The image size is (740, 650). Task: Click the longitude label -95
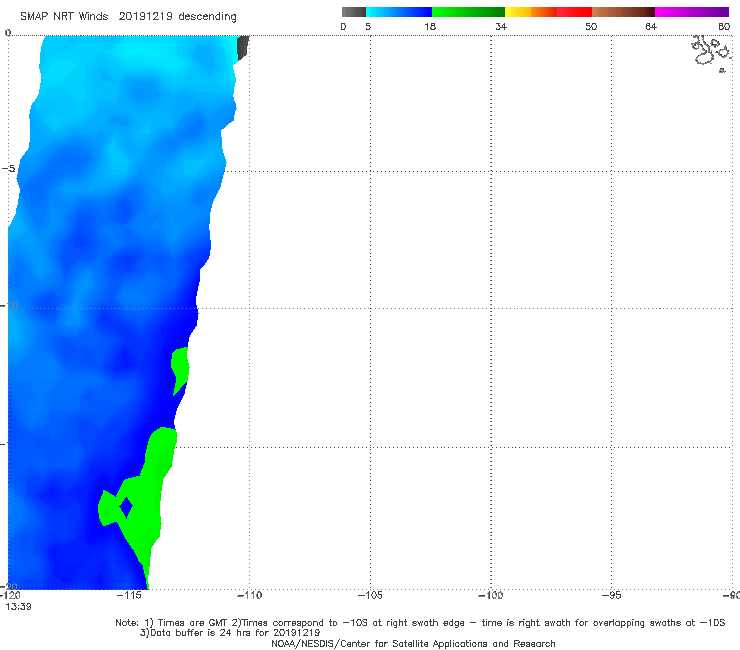pos(611,595)
